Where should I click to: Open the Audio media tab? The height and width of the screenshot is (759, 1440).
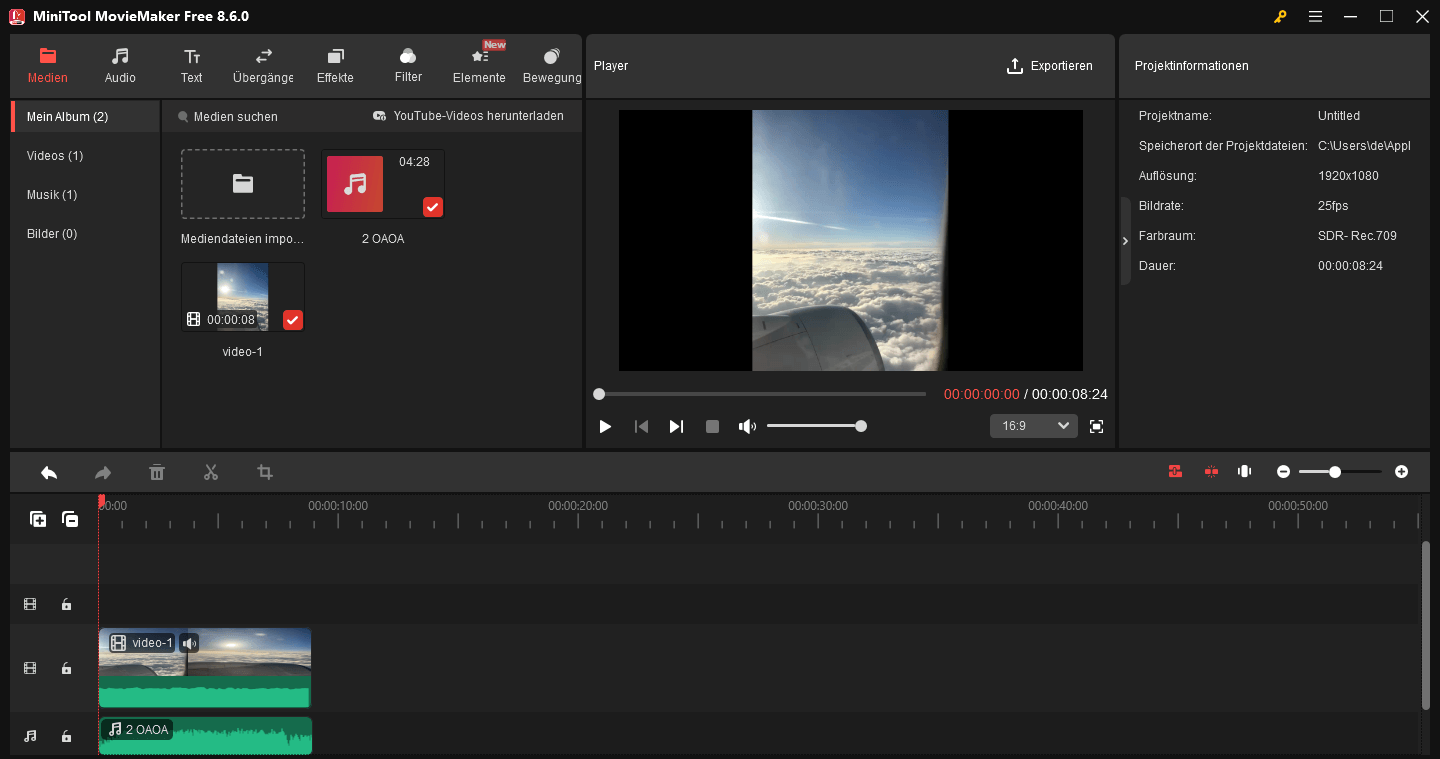pyautogui.click(x=119, y=65)
